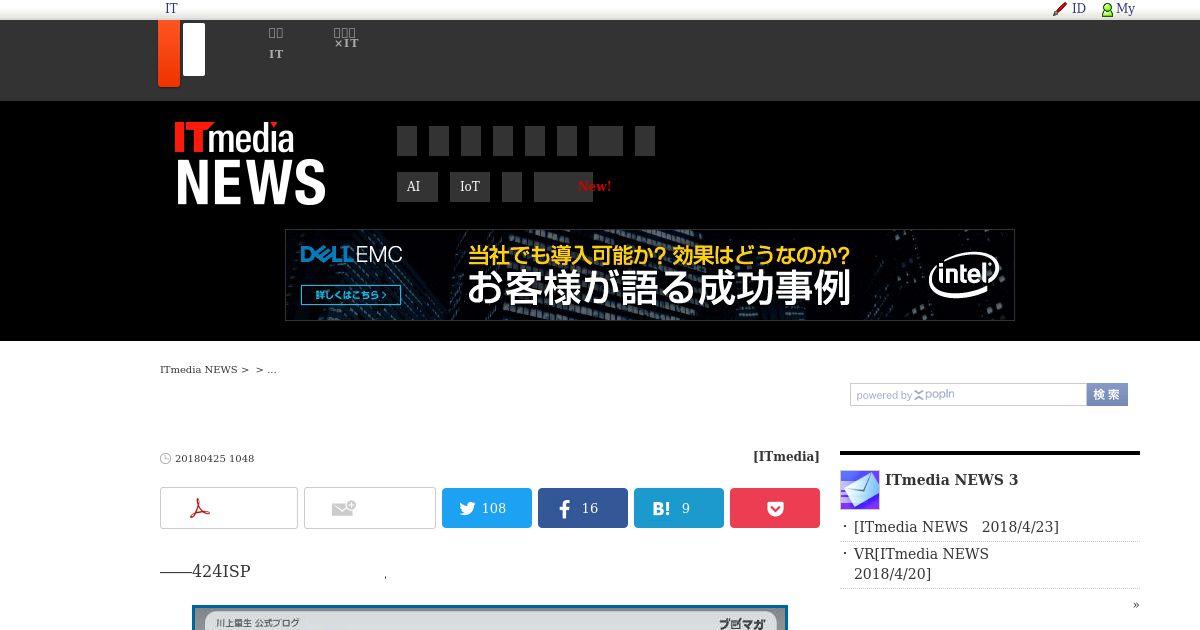Click the » more link in sidebar
The height and width of the screenshot is (630, 1200).
tap(1136, 604)
